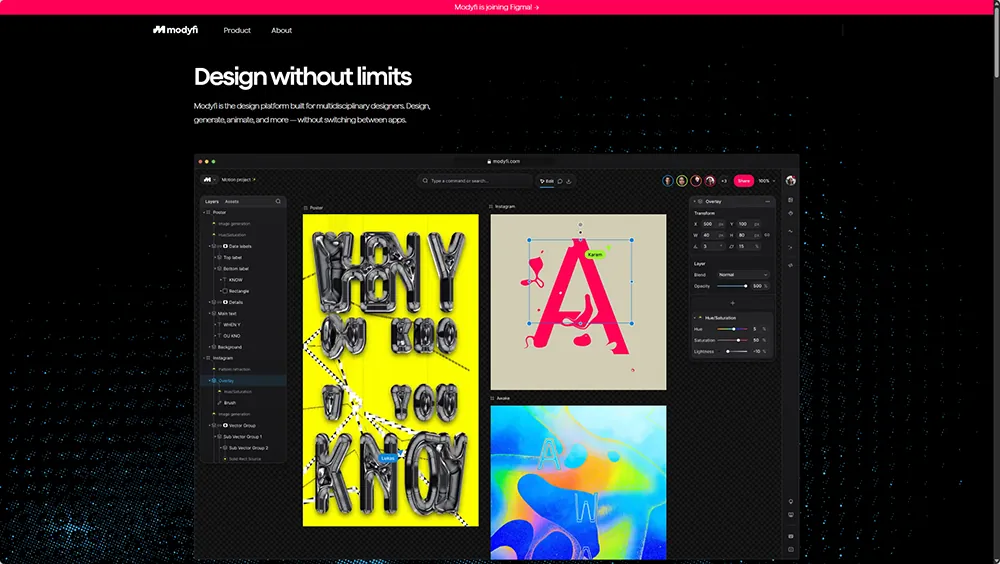This screenshot has width=1000, height=564.
Task: Collapse the Vector Group layer
Action: (209, 425)
